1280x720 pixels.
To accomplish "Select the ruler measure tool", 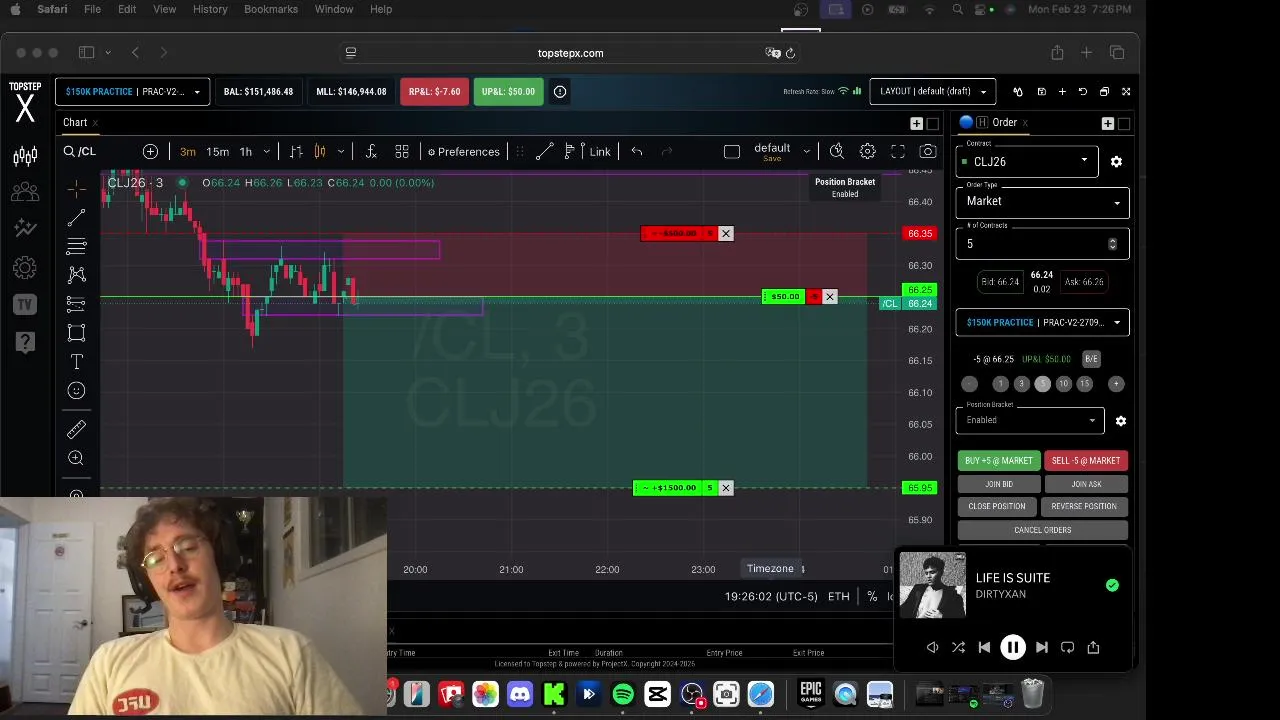I will (x=76, y=429).
